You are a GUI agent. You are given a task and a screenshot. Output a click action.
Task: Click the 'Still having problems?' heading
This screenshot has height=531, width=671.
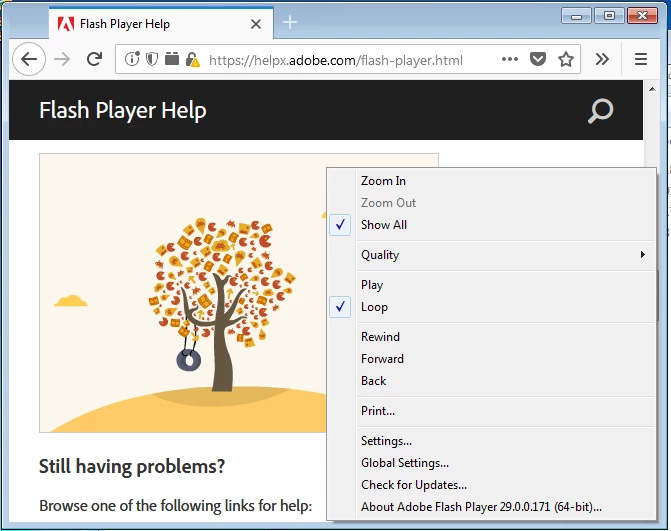[132, 466]
